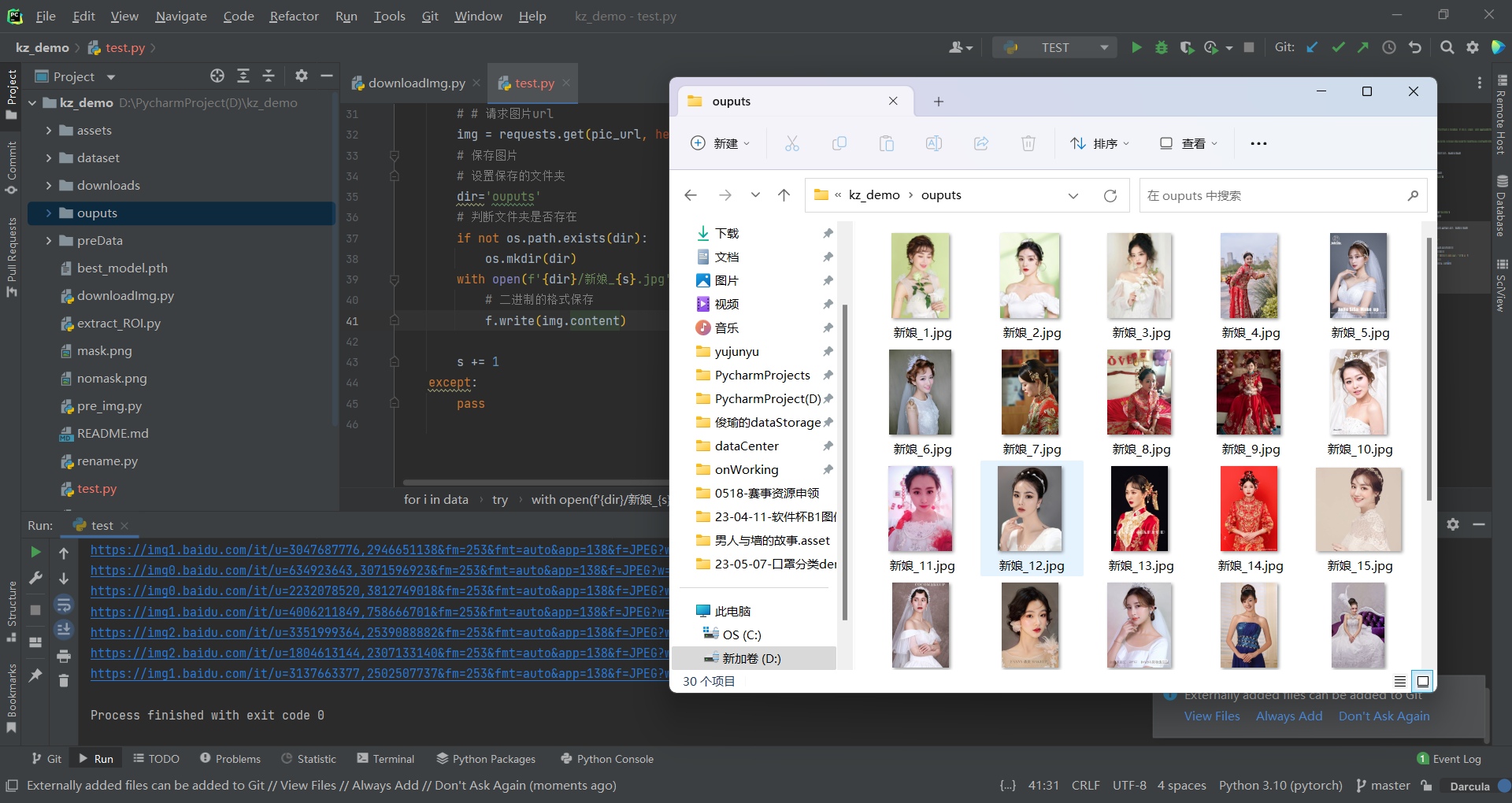Click the editor horizontal scrollbar

[535, 482]
